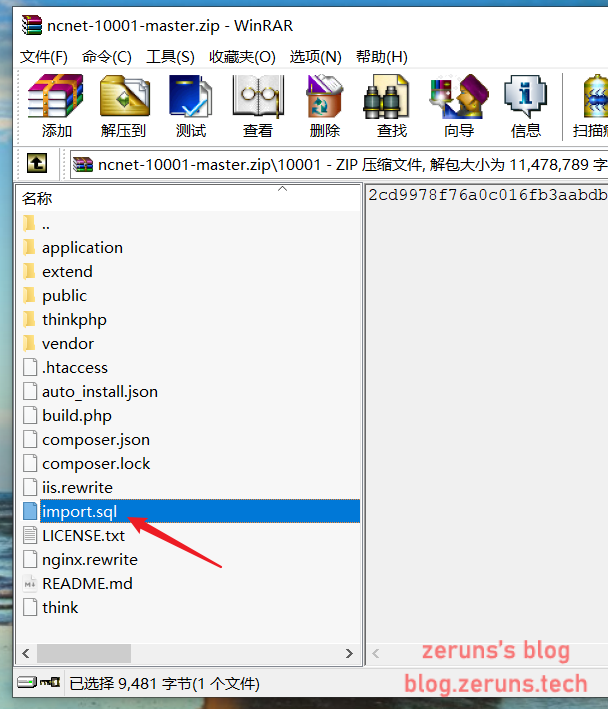Select the public folder icon
The height and width of the screenshot is (709, 608).
tap(29, 295)
